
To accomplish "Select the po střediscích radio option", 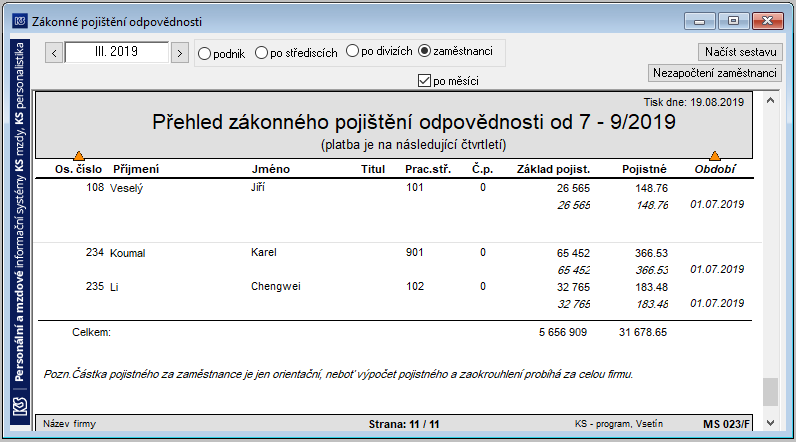I will [296, 53].
